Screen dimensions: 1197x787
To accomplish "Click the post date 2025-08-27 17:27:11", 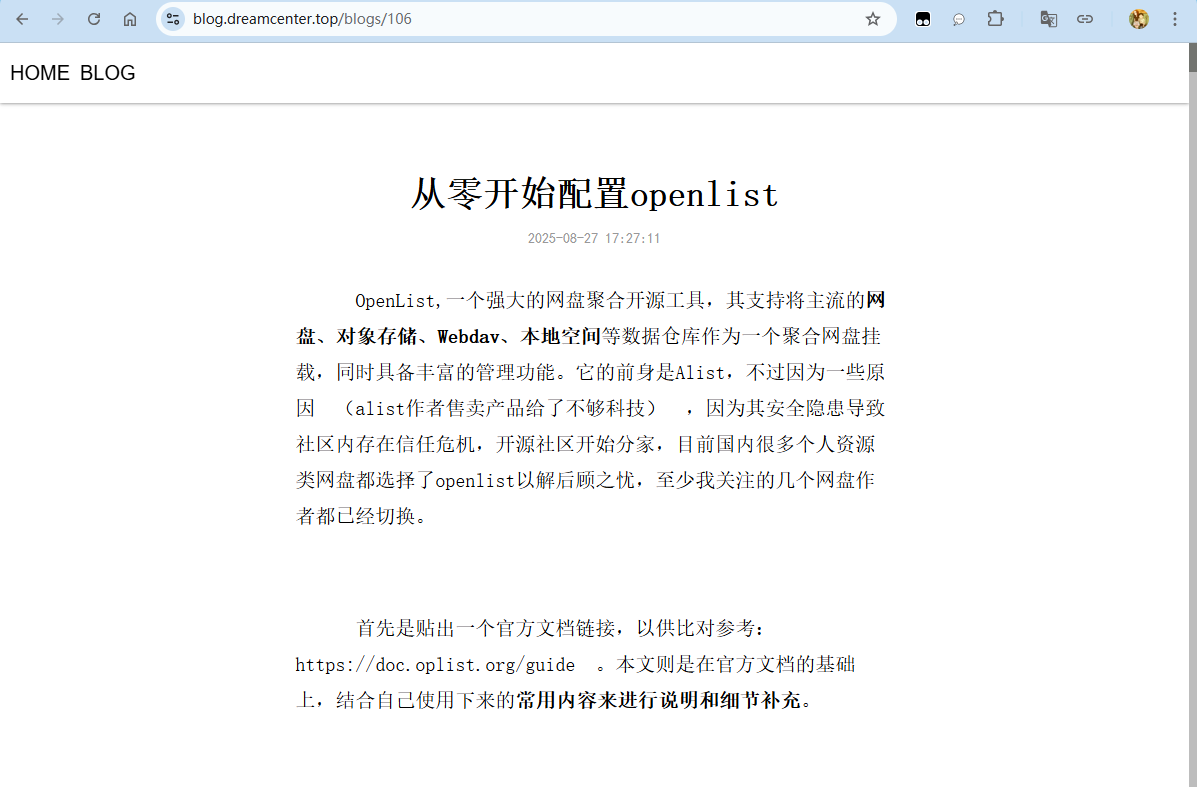I will click(594, 239).
